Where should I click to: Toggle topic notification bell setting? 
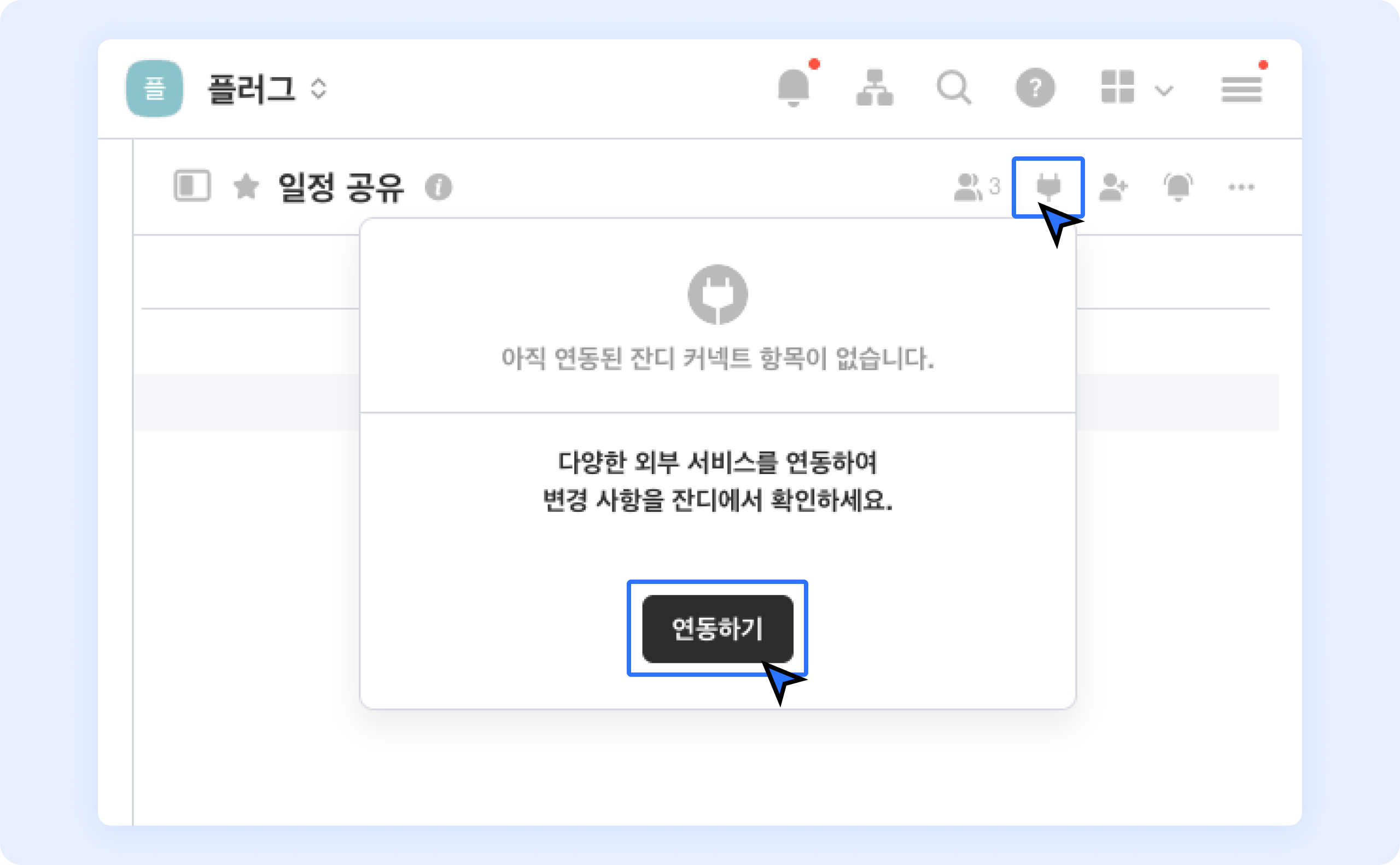[1178, 187]
